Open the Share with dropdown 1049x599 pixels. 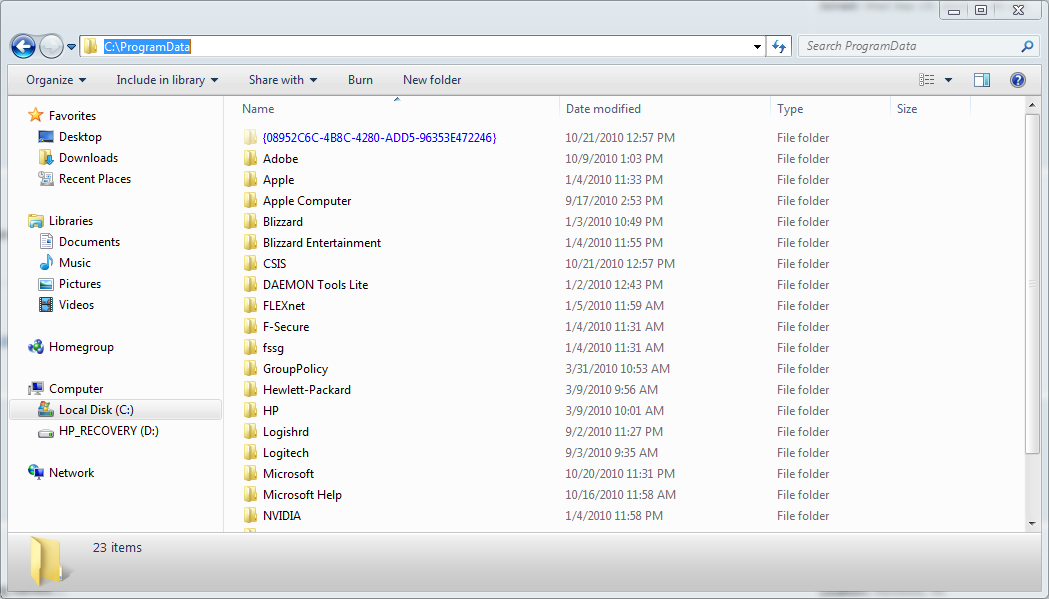[283, 80]
